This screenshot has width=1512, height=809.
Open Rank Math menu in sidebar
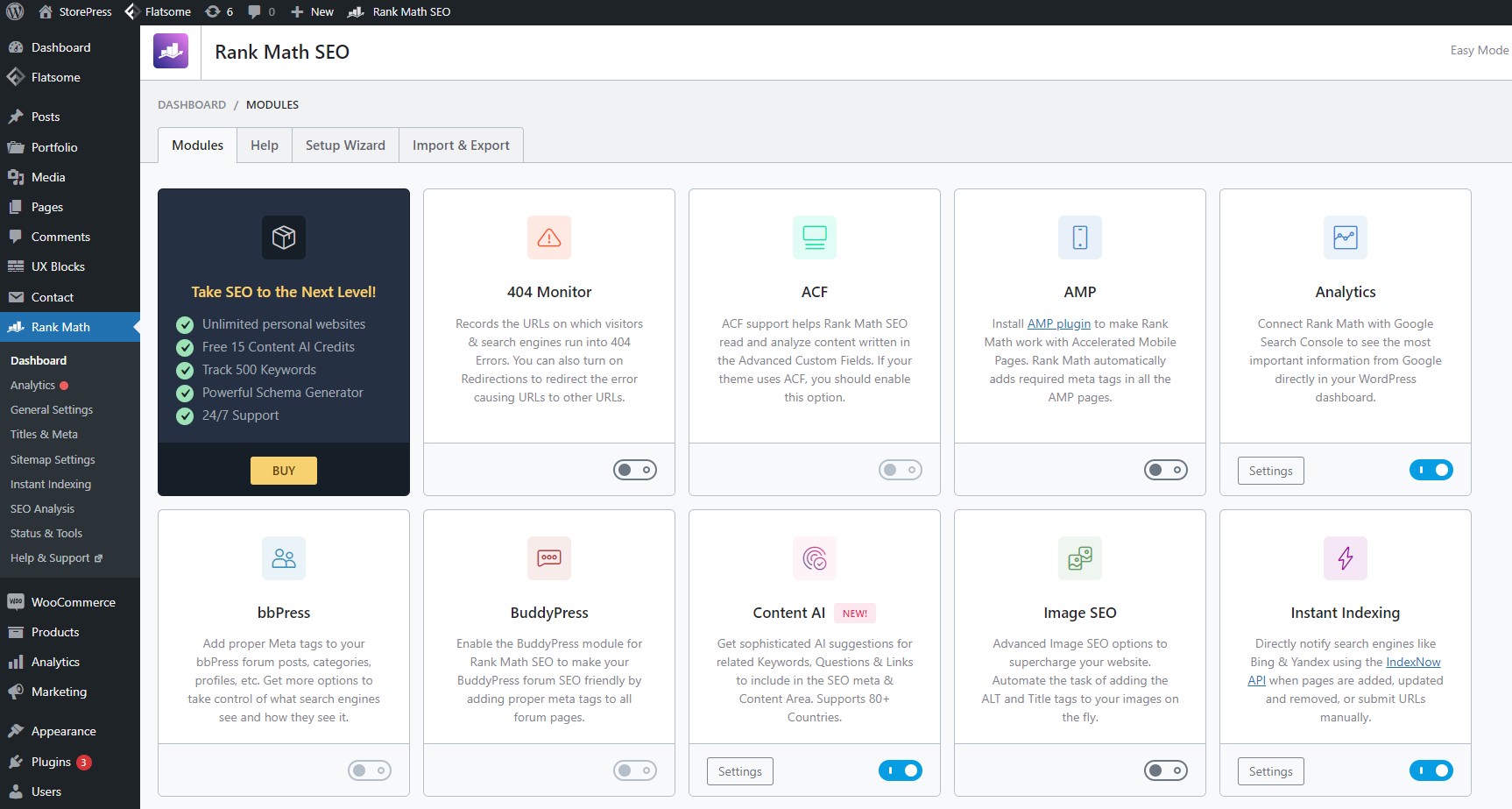(x=70, y=327)
